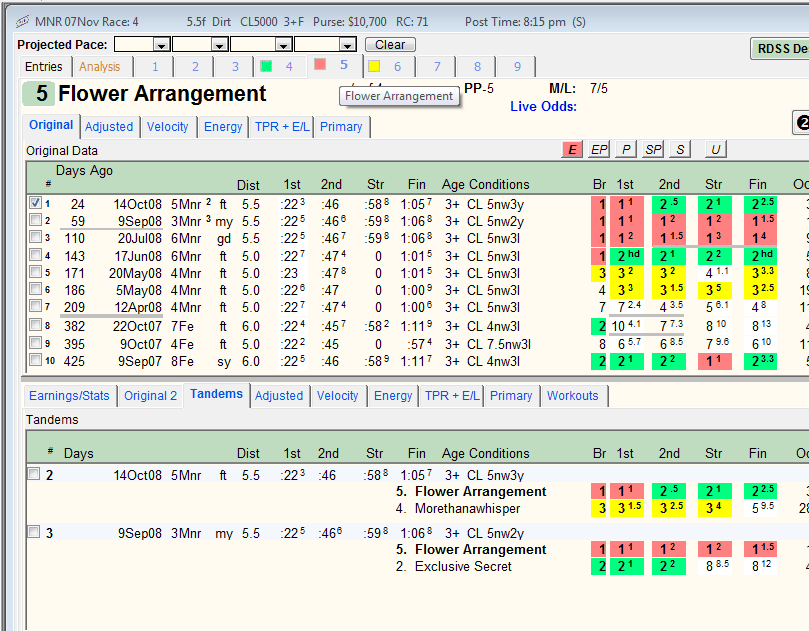This screenshot has width=809, height=631.
Task: Open the Original 2 tab
Action: 151,396
